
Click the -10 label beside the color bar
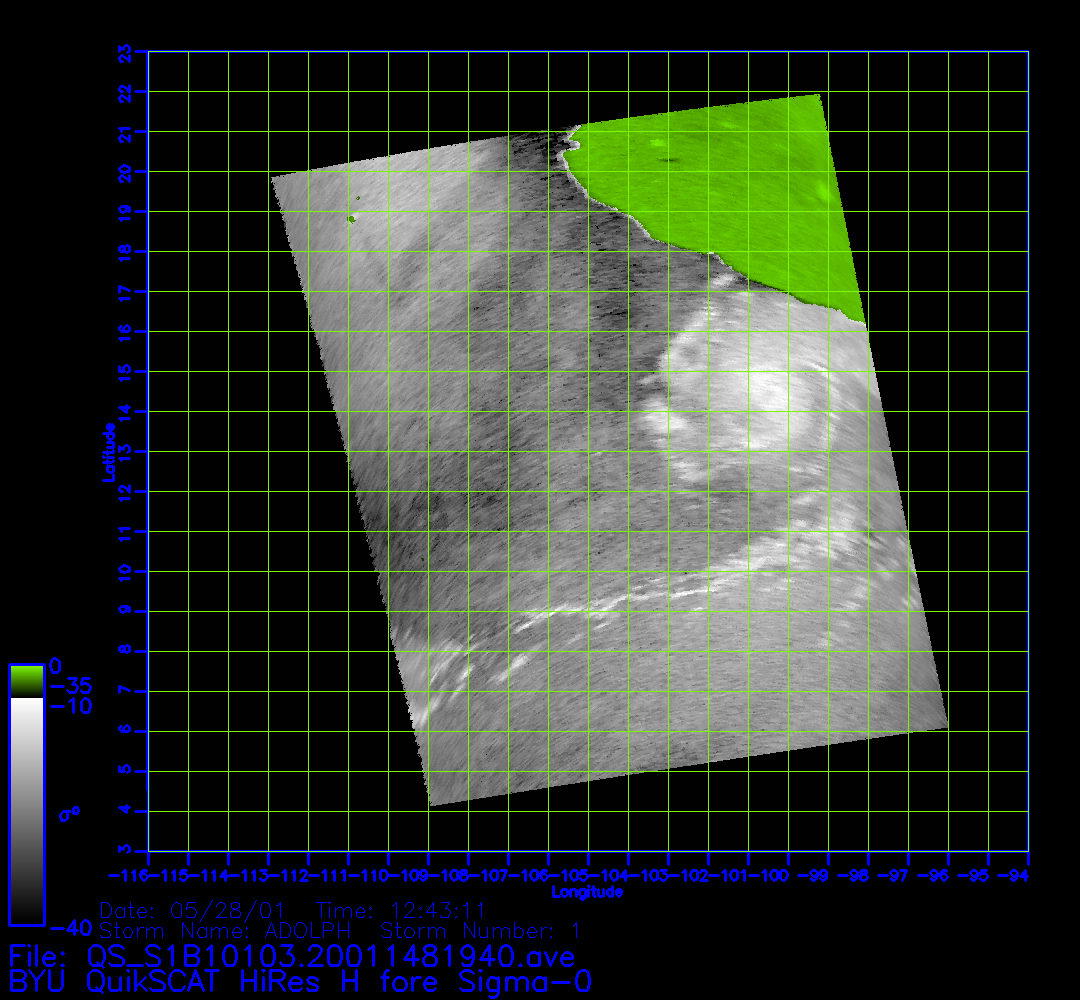72,707
